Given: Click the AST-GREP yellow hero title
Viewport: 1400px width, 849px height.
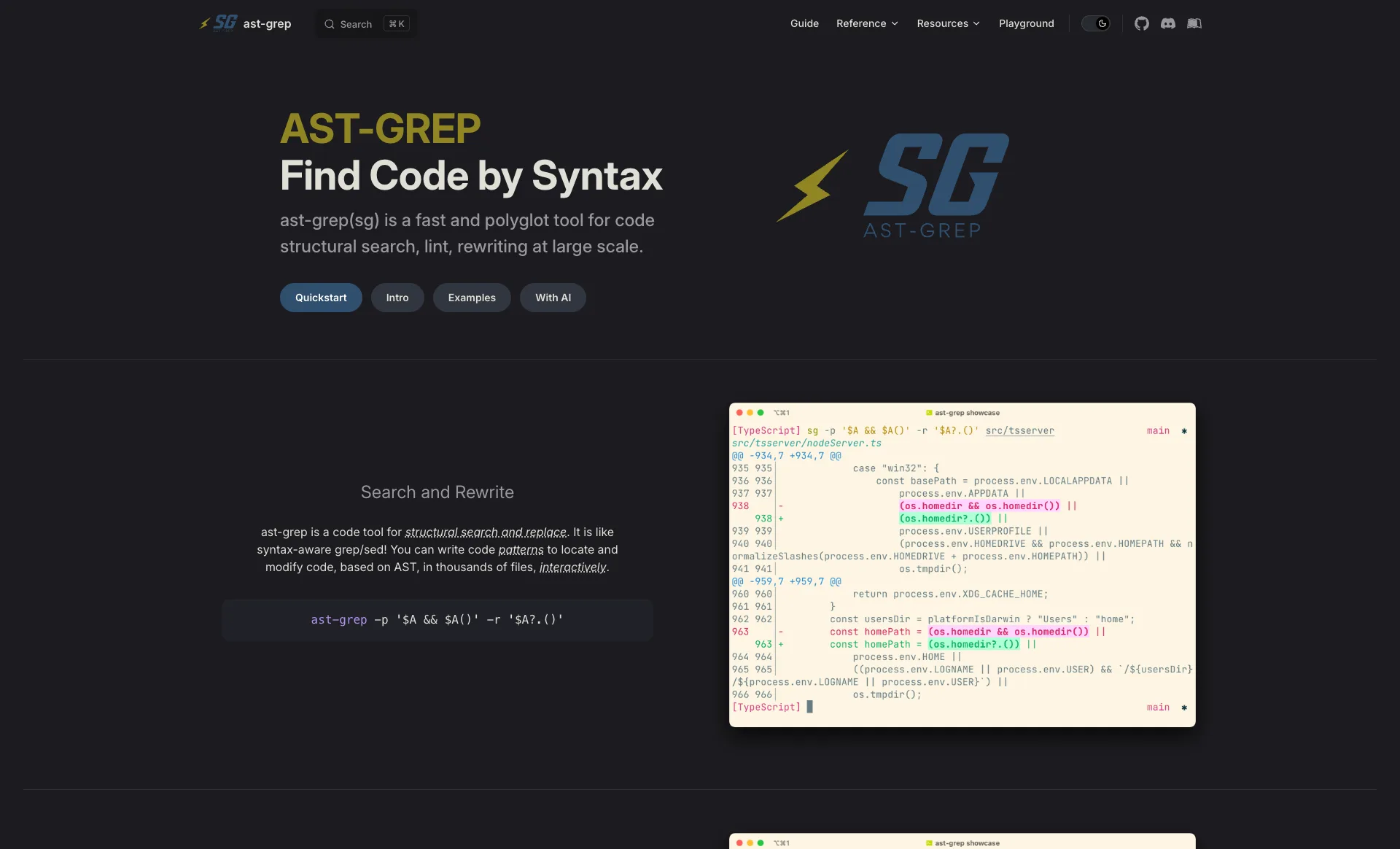Looking at the screenshot, I should coord(380,128).
